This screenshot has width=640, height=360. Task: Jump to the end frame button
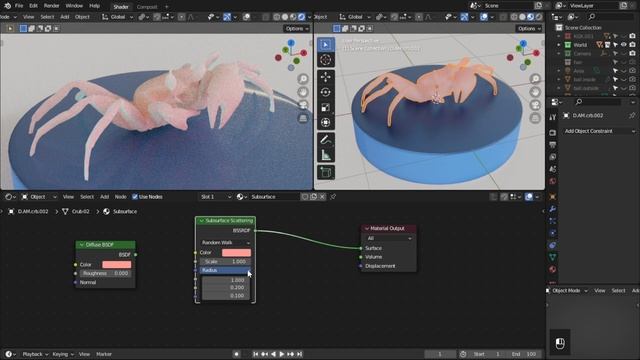pos(300,354)
